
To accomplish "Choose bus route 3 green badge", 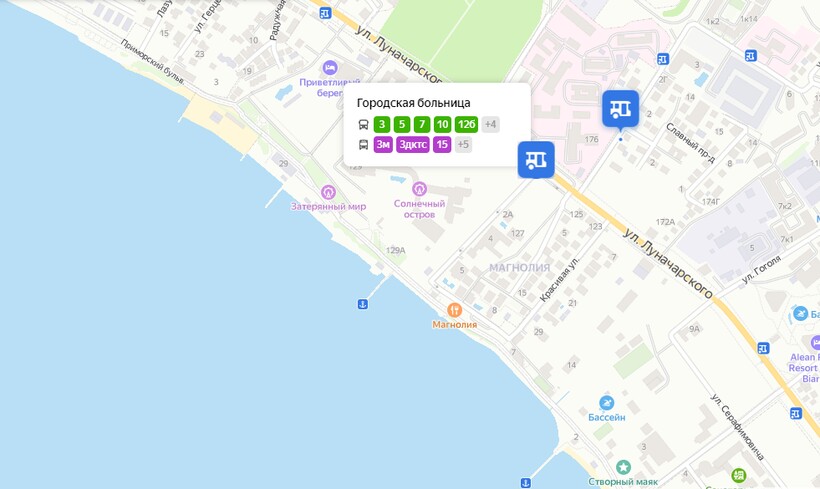I will (x=382, y=124).
